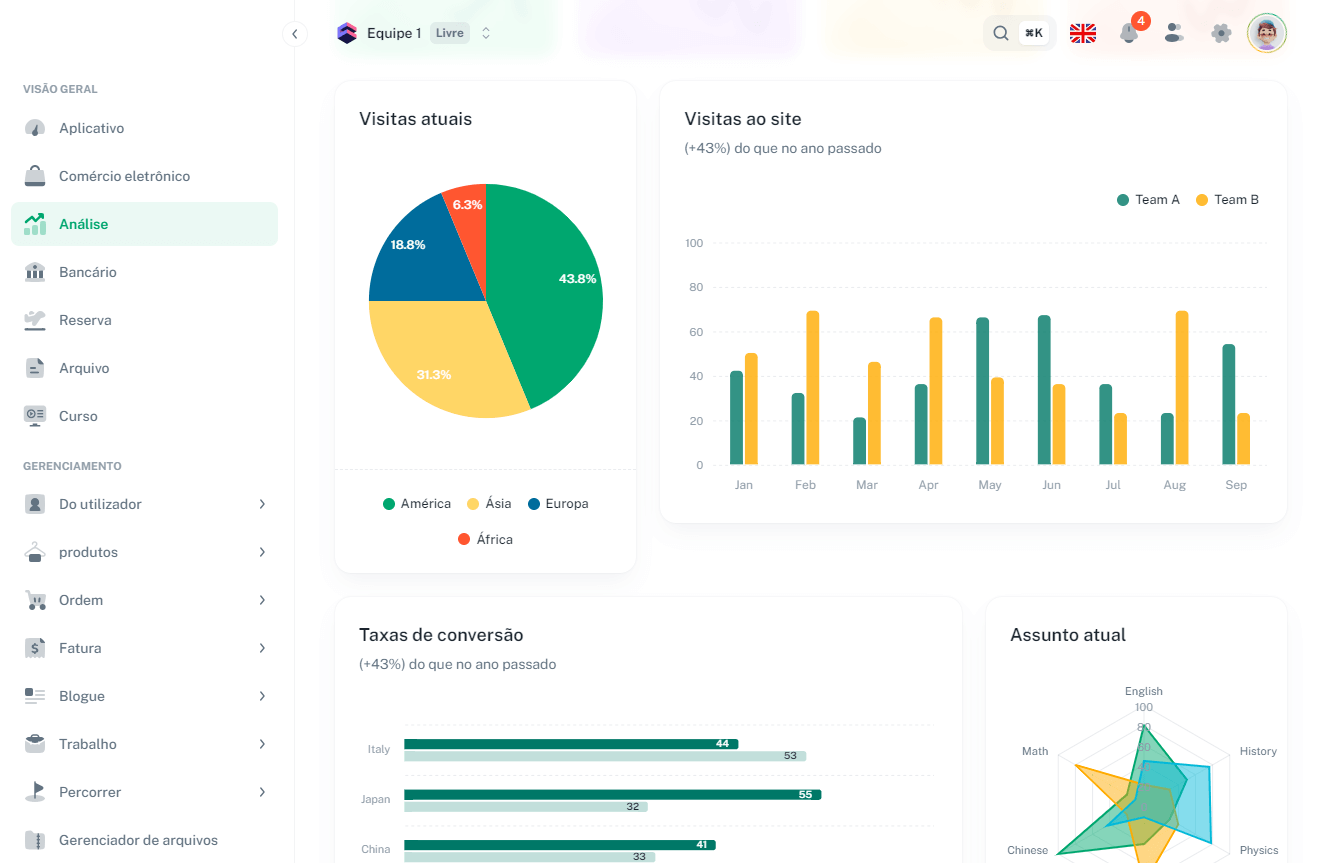Open the contacts people icon
Image resolution: width=1321 pixels, height=863 pixels.
tap(1174, 33)
